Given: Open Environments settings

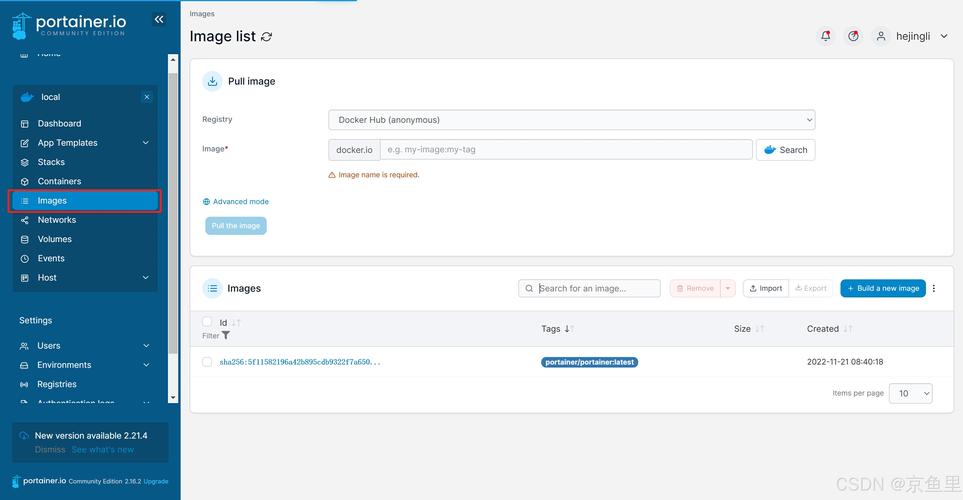Looking at the screenshot, I should pyautogui.click(x=64, y=365).
